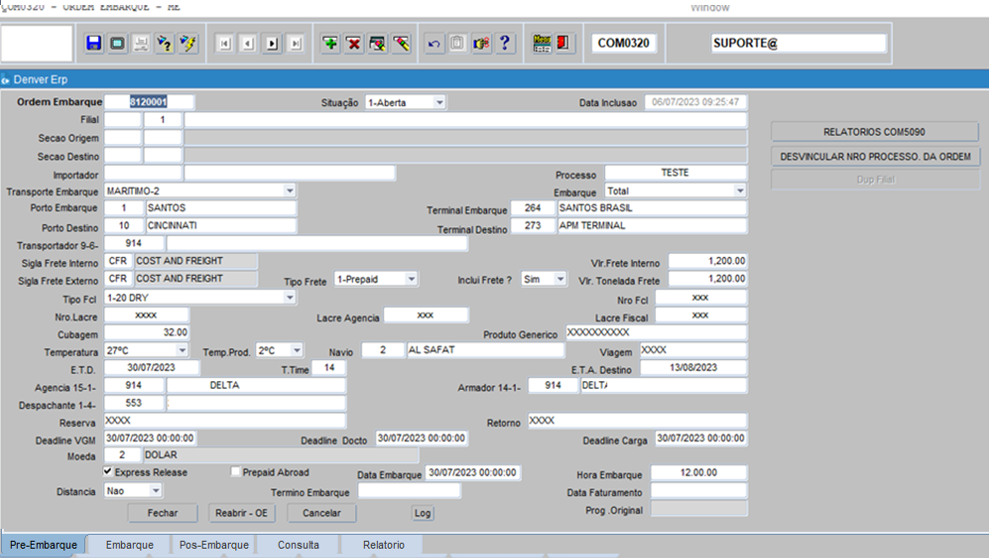This screenshot has height=558, width=989.
Task: Switch to the Consulta tab
Action: [298, 545]
